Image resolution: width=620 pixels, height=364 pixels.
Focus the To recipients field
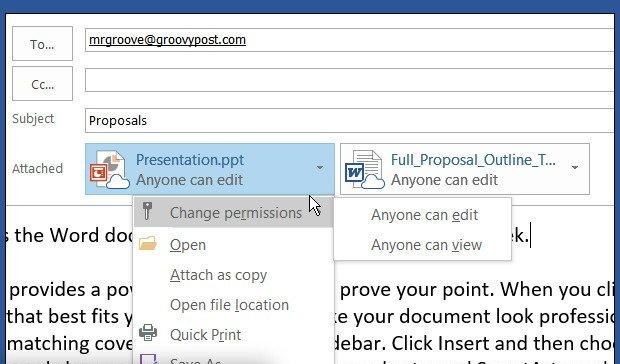[349, 40]
